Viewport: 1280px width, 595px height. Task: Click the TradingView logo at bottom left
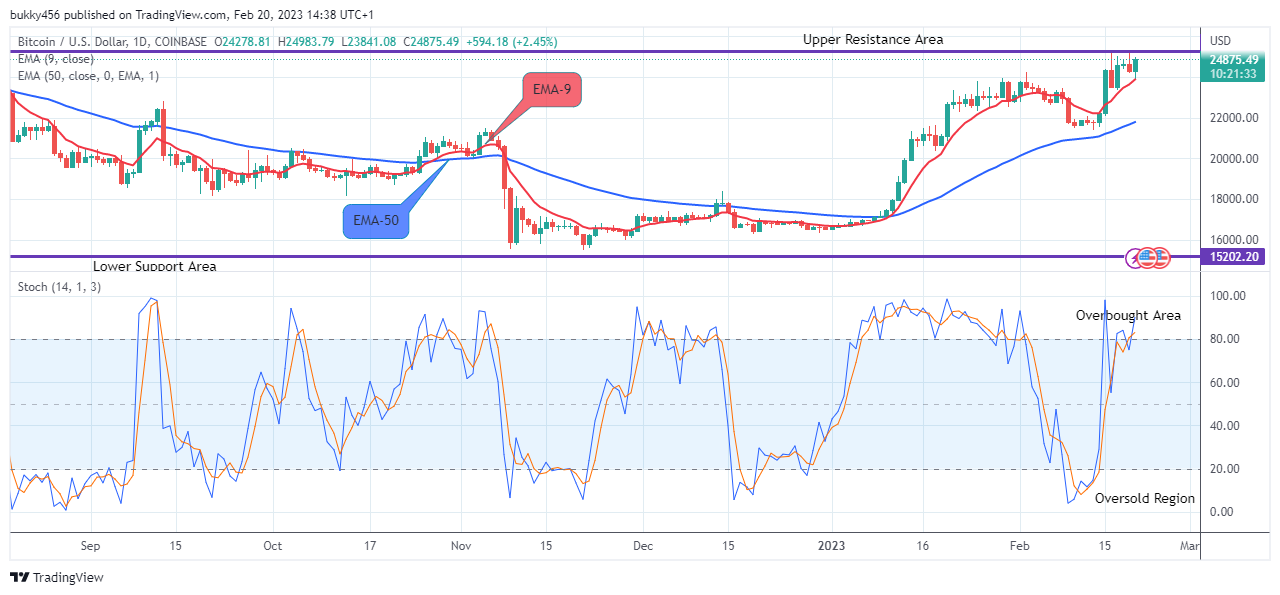57,577
